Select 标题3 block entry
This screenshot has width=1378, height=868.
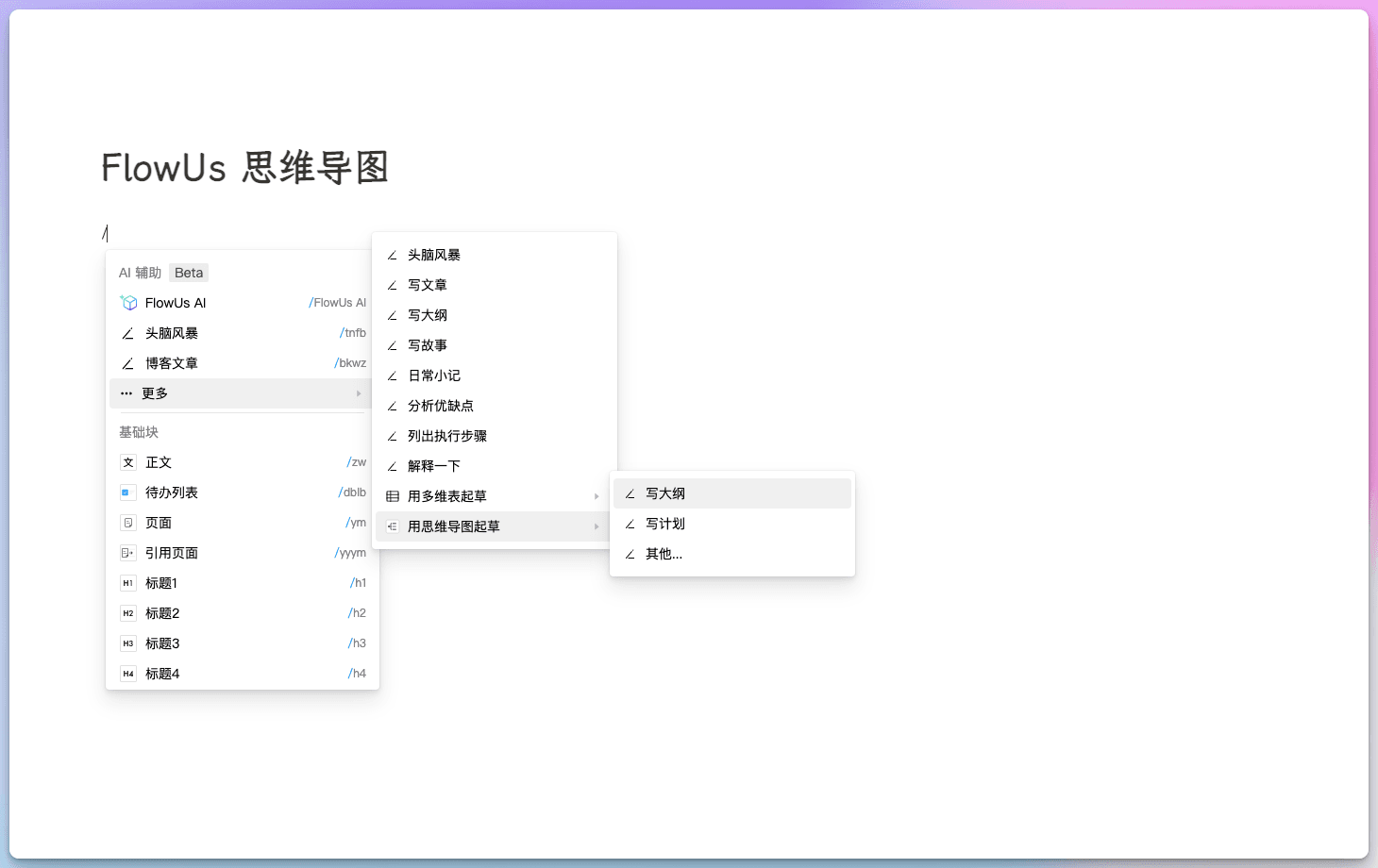pyautogui.click(x=243, y=643)
